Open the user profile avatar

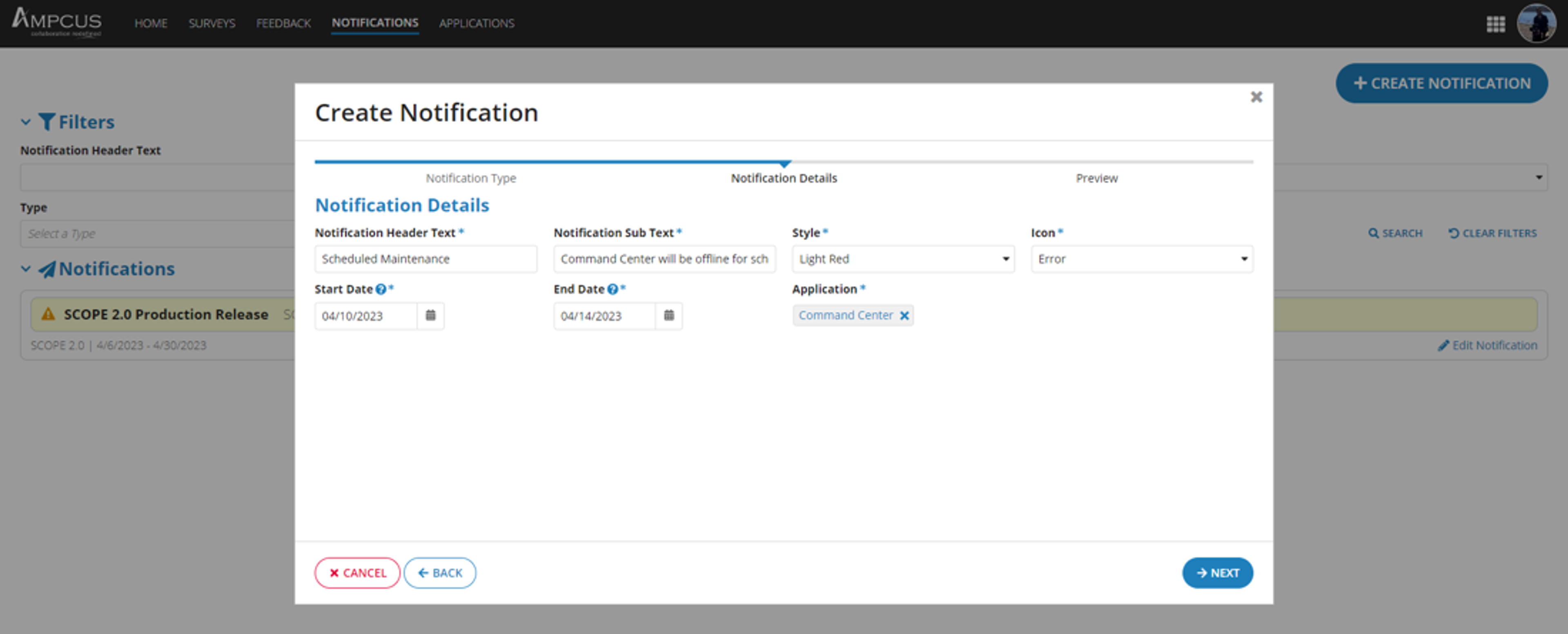click(1536, 23)
